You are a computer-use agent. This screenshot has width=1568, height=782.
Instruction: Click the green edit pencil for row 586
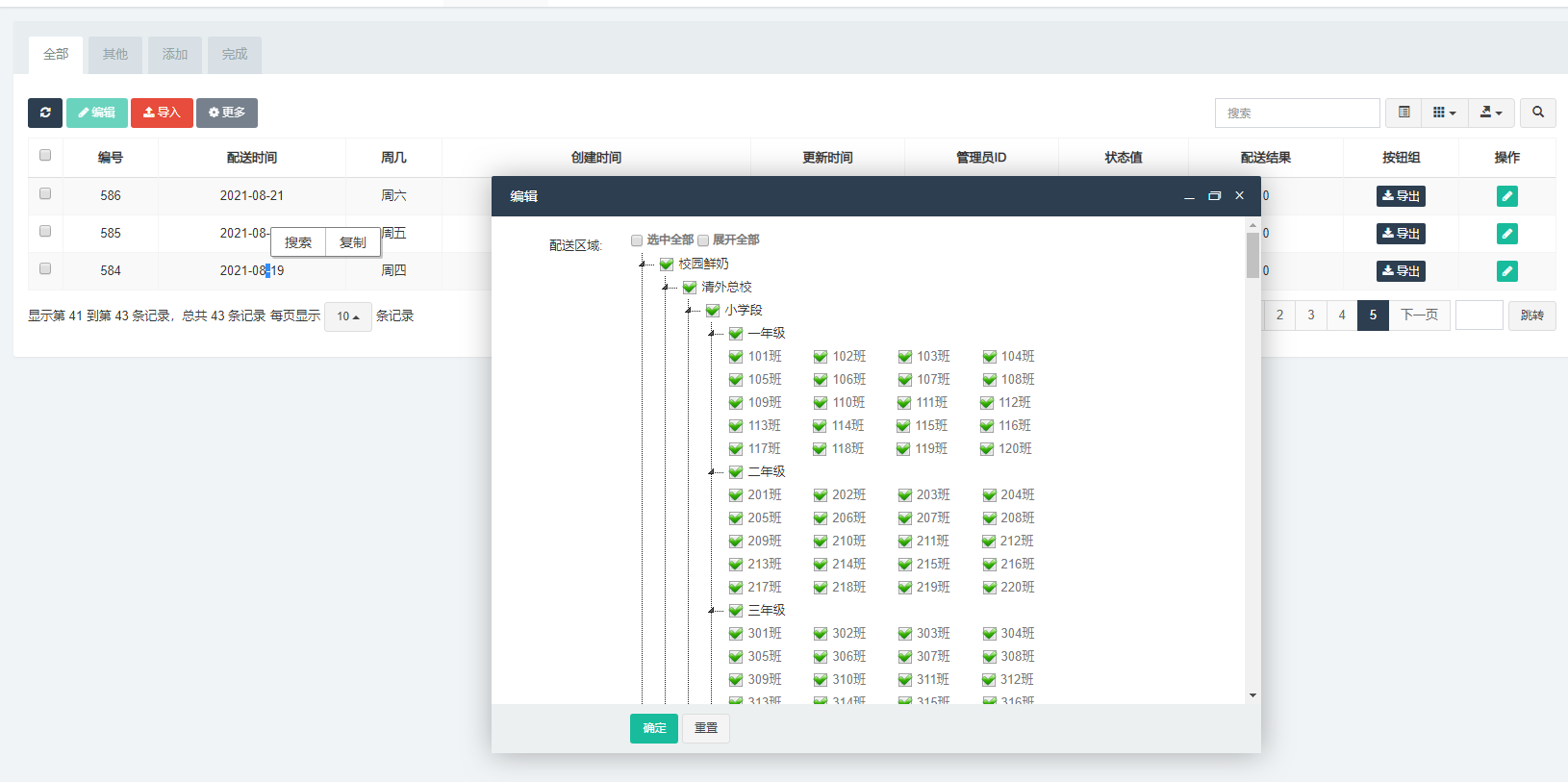pyautogui.click(x=1506, y=196)
